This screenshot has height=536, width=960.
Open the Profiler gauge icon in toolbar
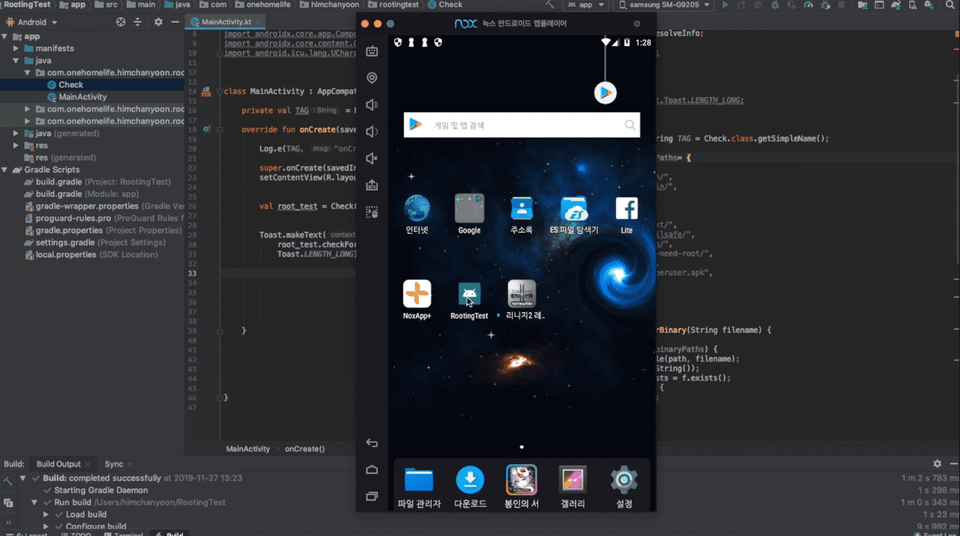(808, 4)
